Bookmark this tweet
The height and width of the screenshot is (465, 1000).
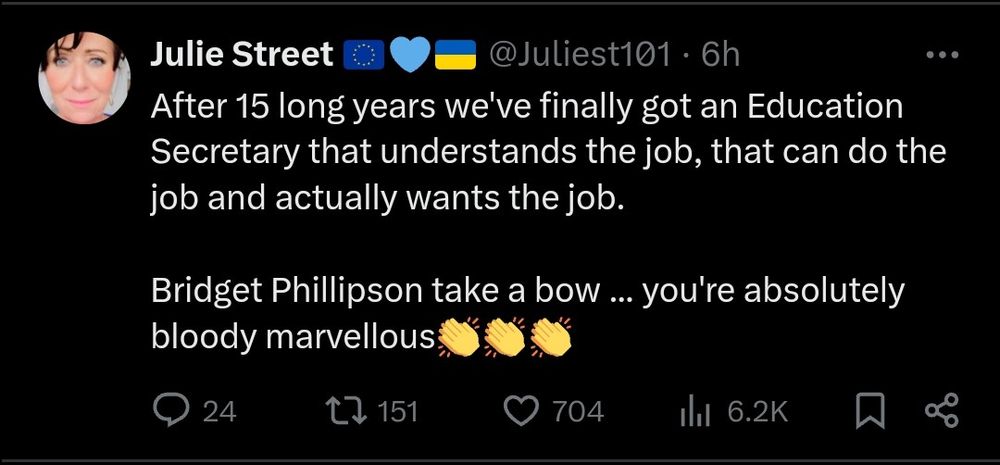870,411
